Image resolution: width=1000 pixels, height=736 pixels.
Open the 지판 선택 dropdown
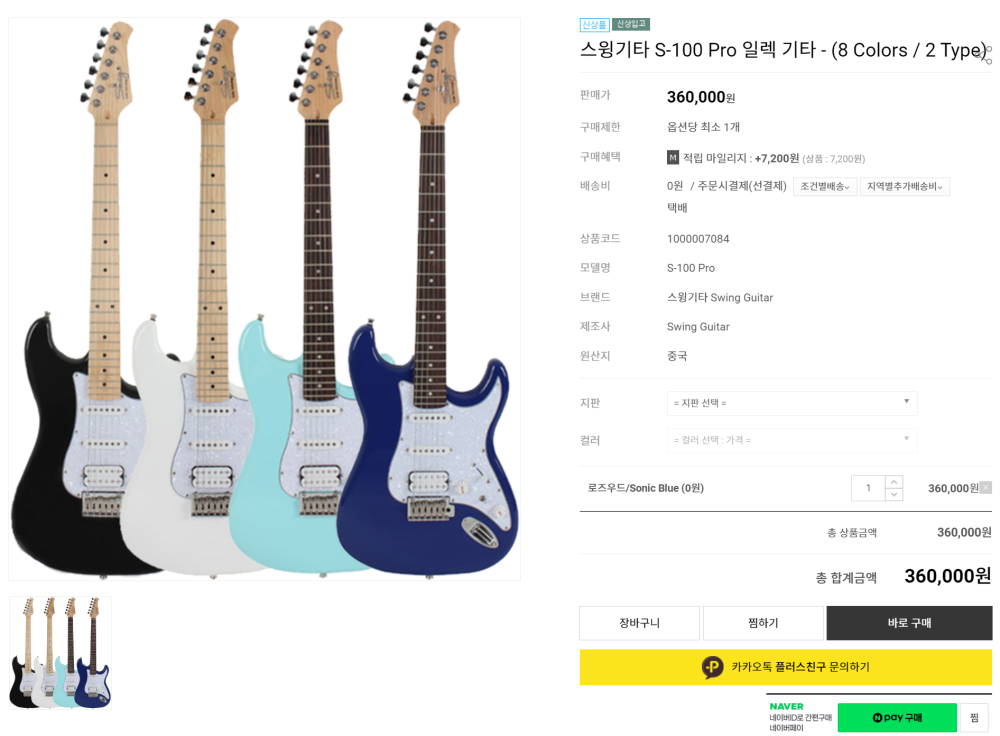coord(792,403)
